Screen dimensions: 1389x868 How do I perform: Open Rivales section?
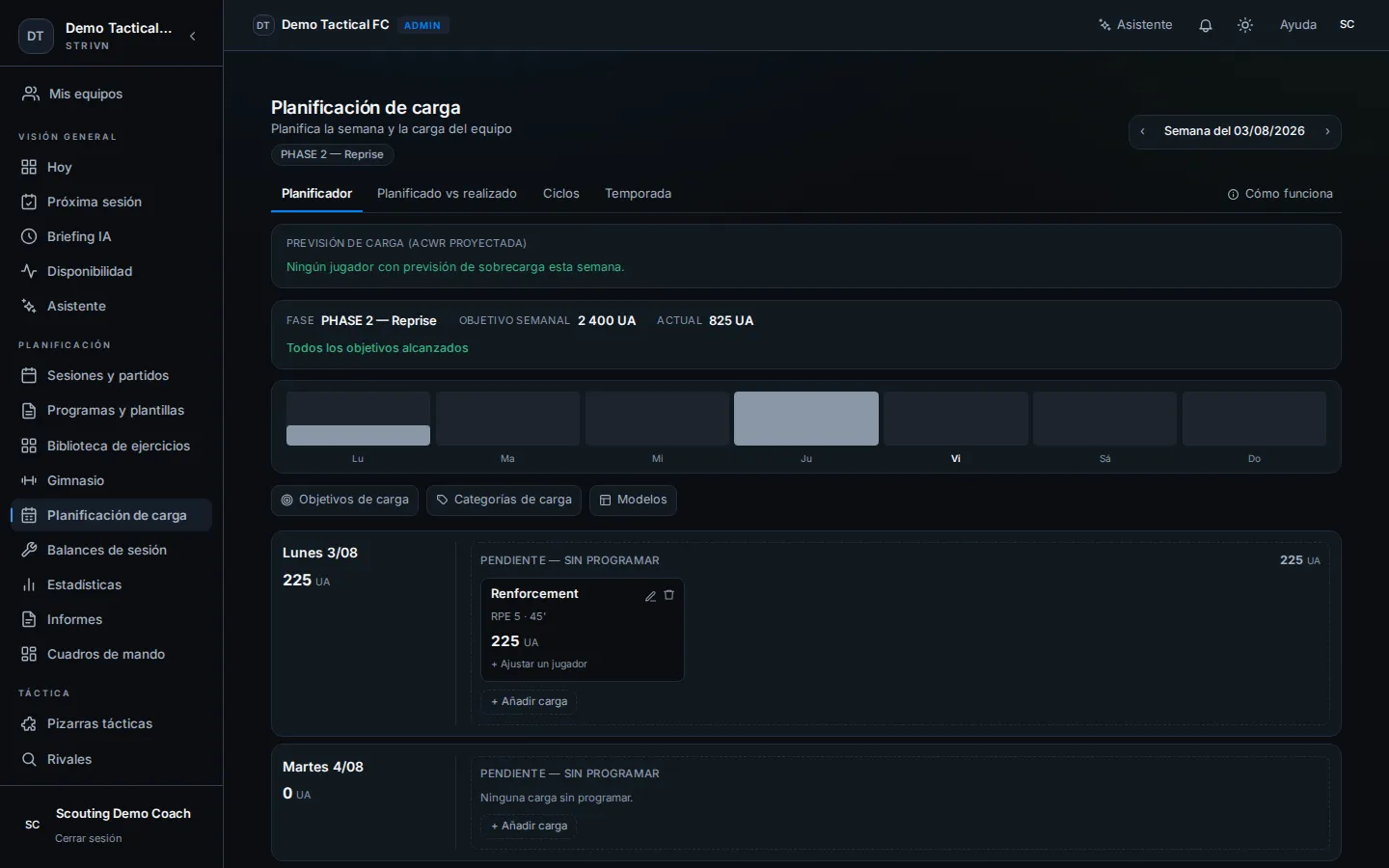pos(111,759)
